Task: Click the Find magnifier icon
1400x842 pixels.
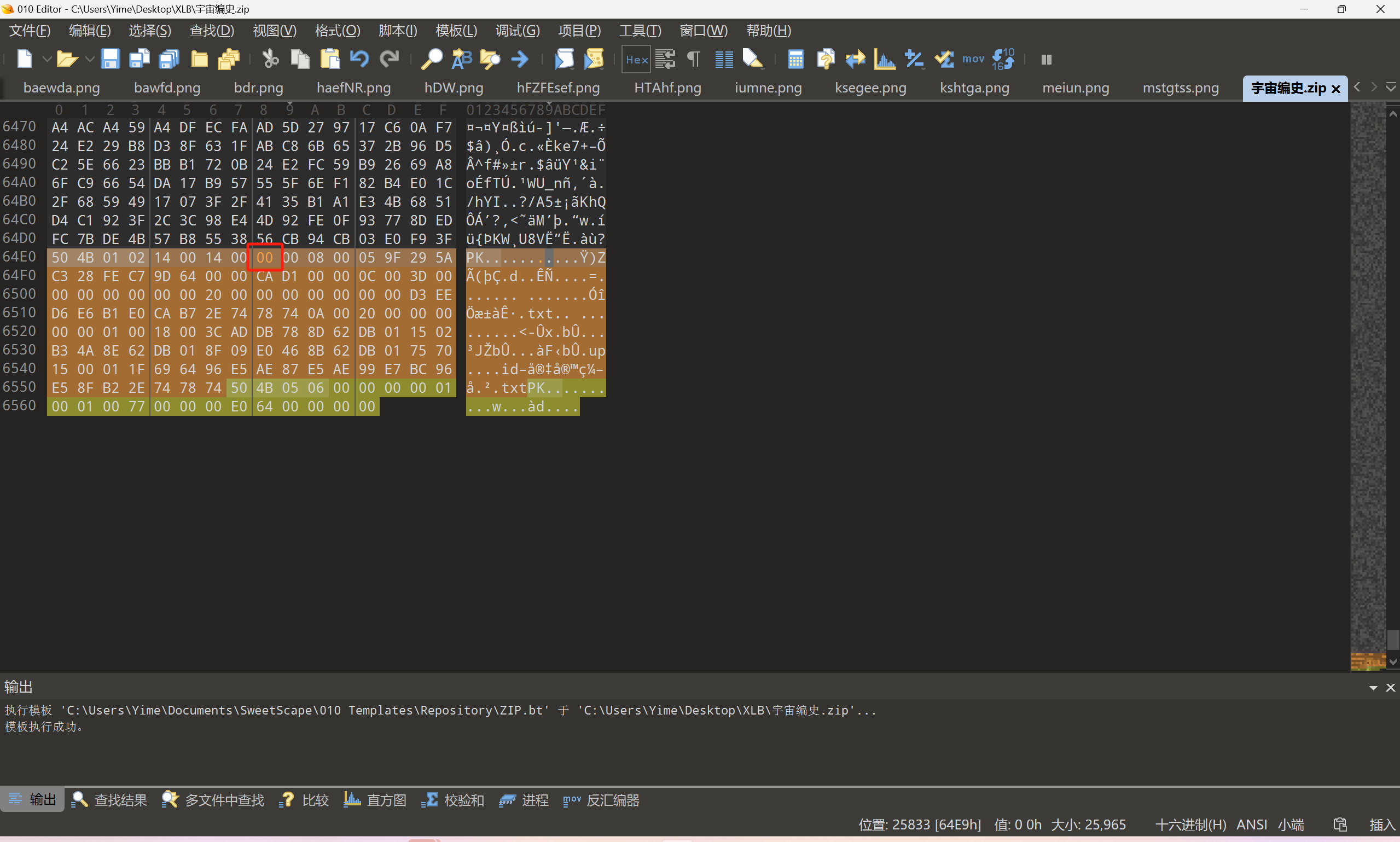Action: click(x=432, y=59)
